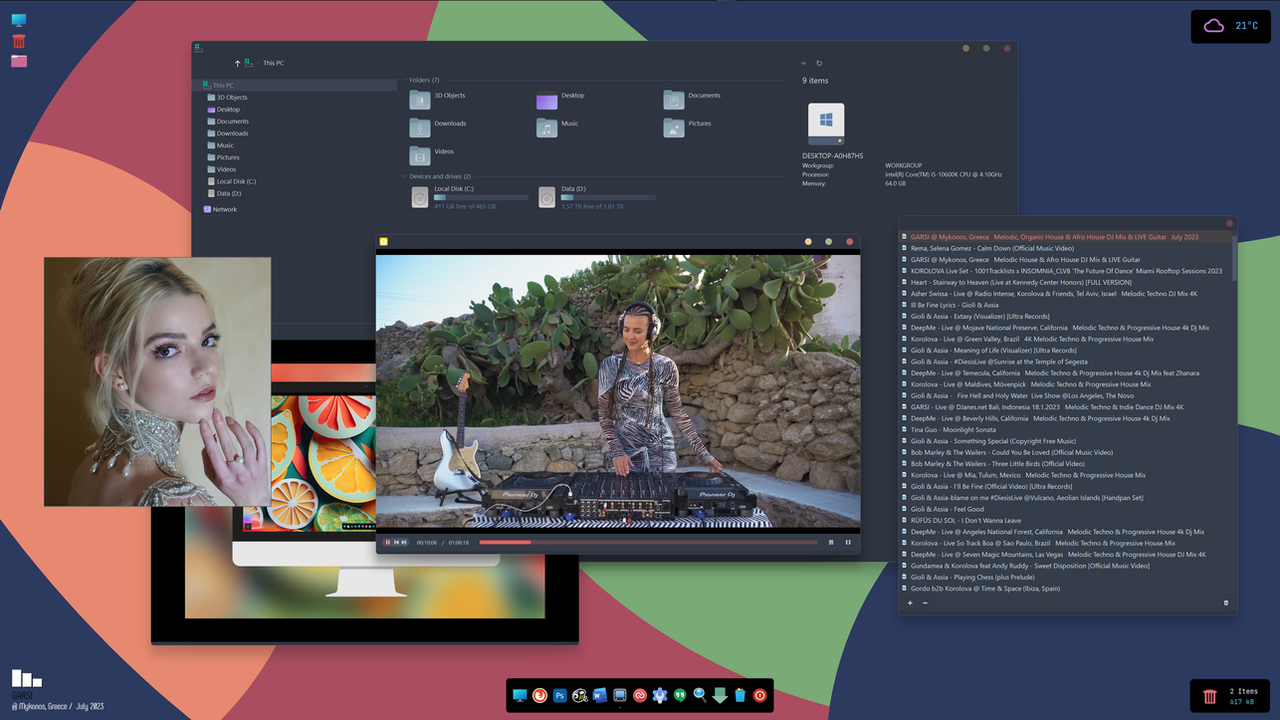Click the DESKTOP-A0H87HS computer icon in details pane
This screenshot has height=720, width=1280.
(x=826, y=124)
